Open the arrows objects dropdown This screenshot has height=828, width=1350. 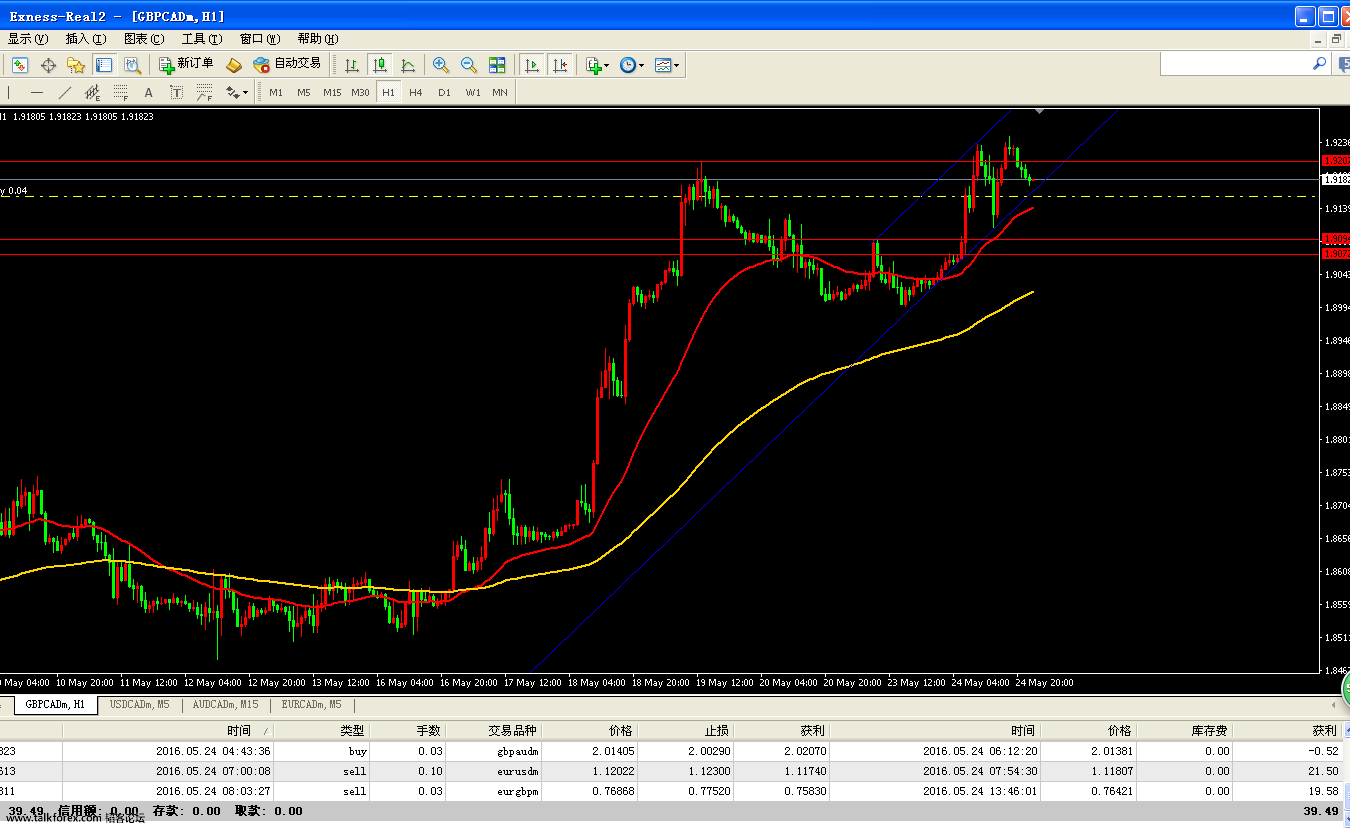coord(237,92)
